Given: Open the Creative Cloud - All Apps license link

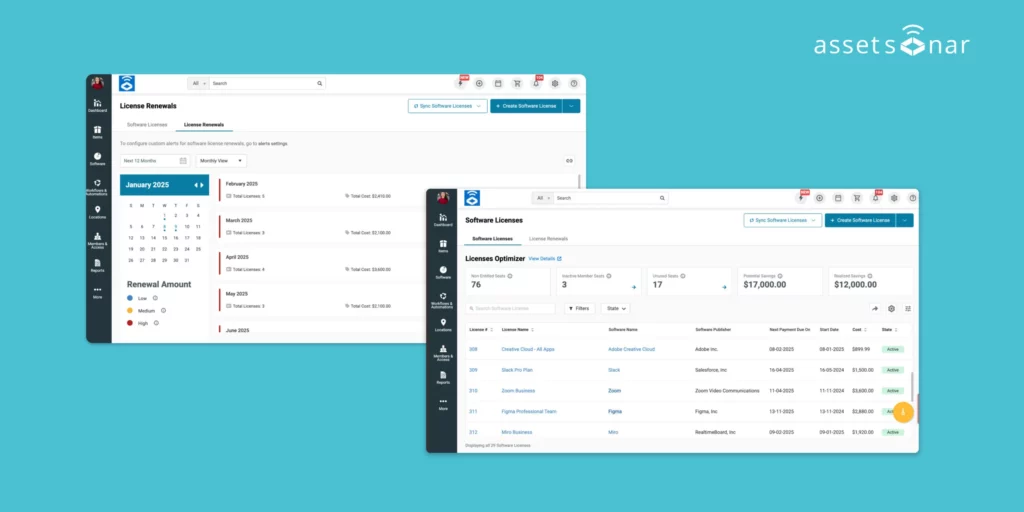Looking at the screenshot, I should tap(526, 349).
